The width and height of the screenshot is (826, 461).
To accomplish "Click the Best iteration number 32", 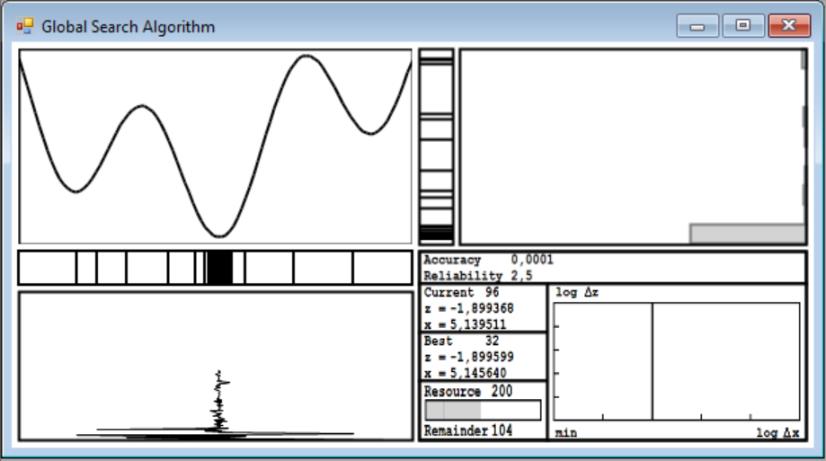I will pos(492,341).
